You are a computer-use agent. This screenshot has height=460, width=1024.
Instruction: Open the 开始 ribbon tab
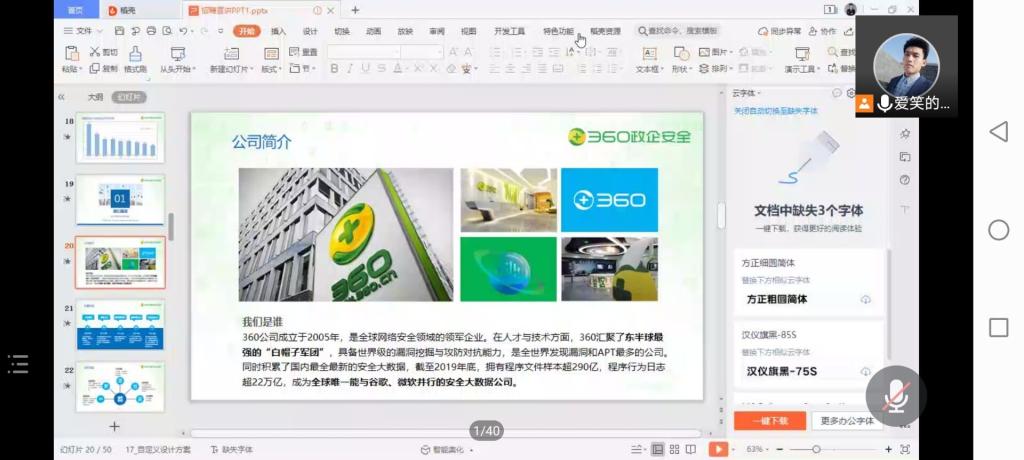pos(246,31)
